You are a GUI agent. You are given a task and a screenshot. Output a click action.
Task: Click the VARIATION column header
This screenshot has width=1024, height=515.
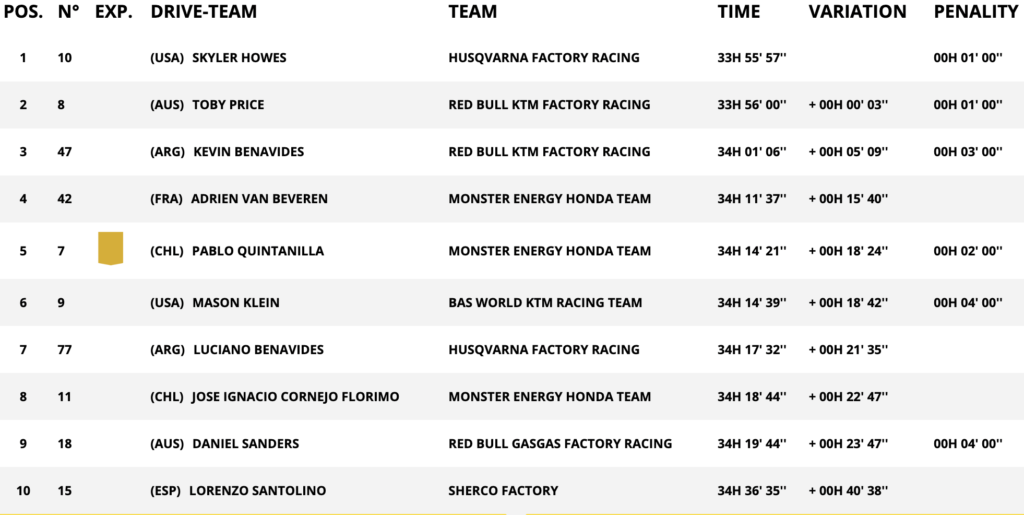[x=857, y=12]
